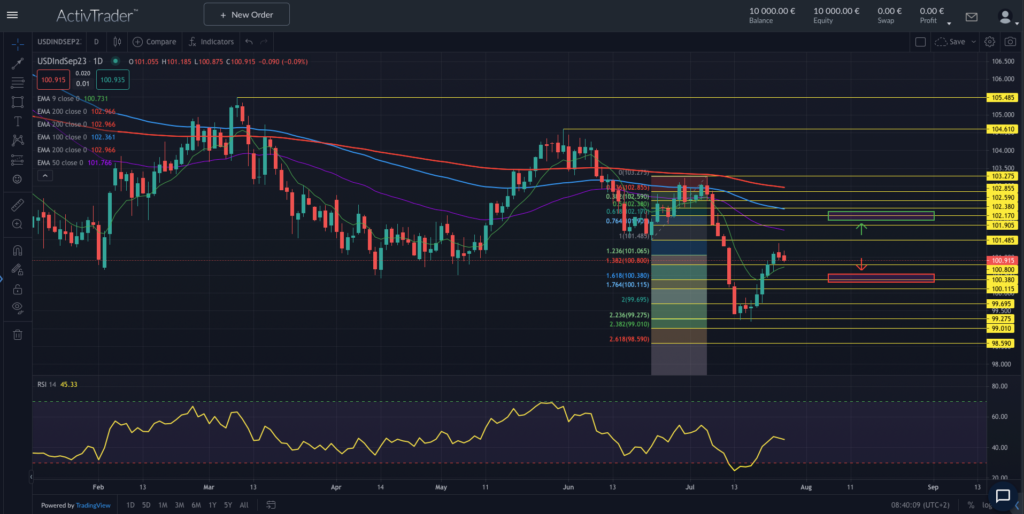Open the TradingView link
Screen dimensions: 1024x514
pos(93,505)
